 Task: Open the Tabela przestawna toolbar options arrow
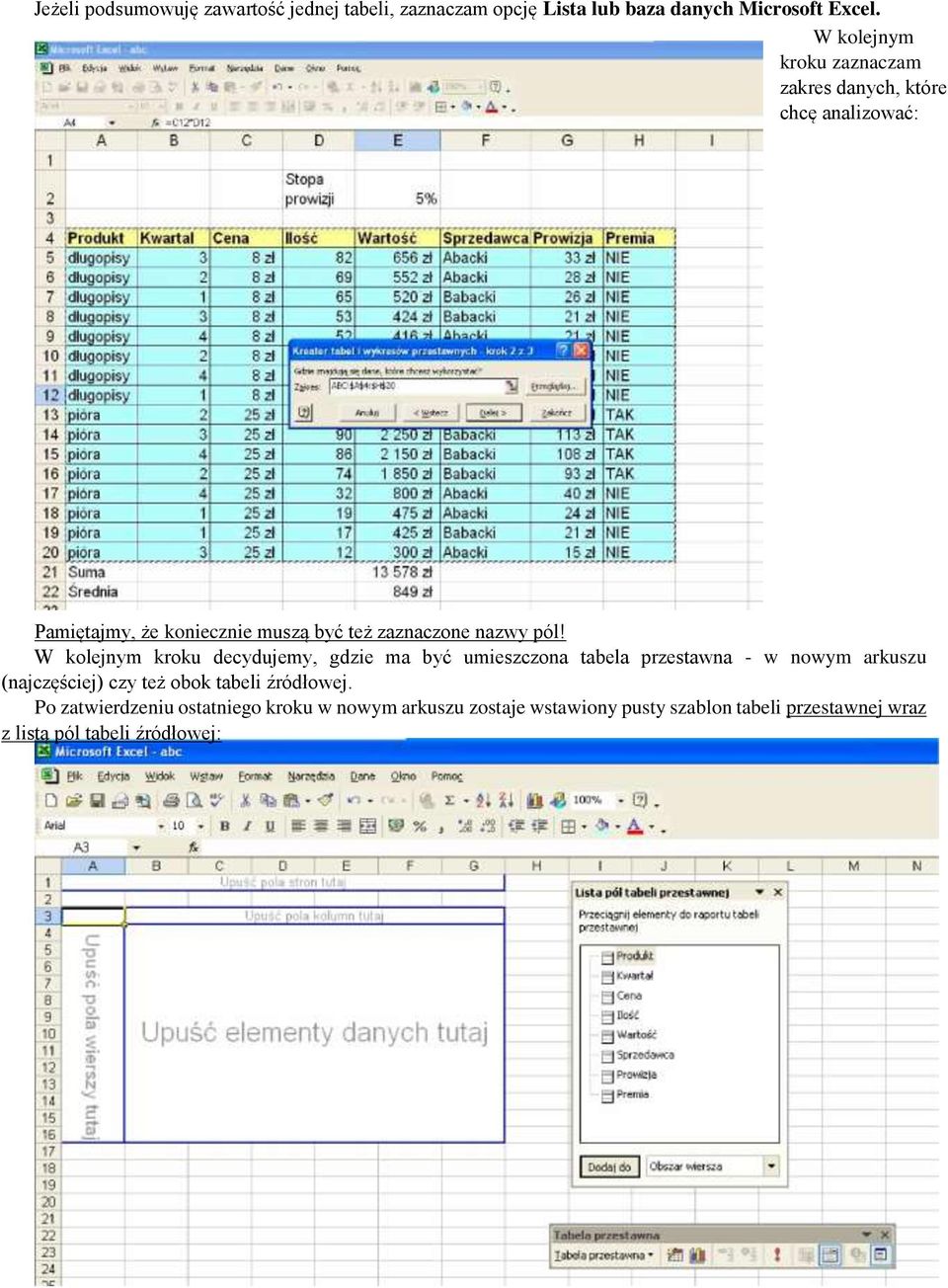tap(867, 1234)
